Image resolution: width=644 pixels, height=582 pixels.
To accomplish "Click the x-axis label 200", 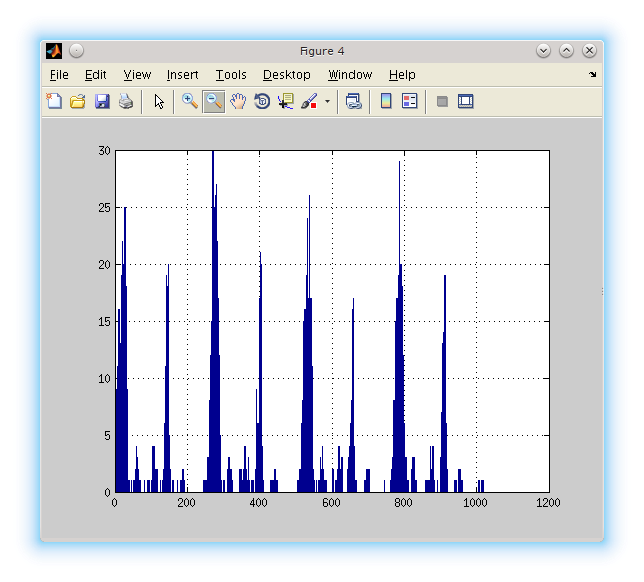I will tap(186, 503).
